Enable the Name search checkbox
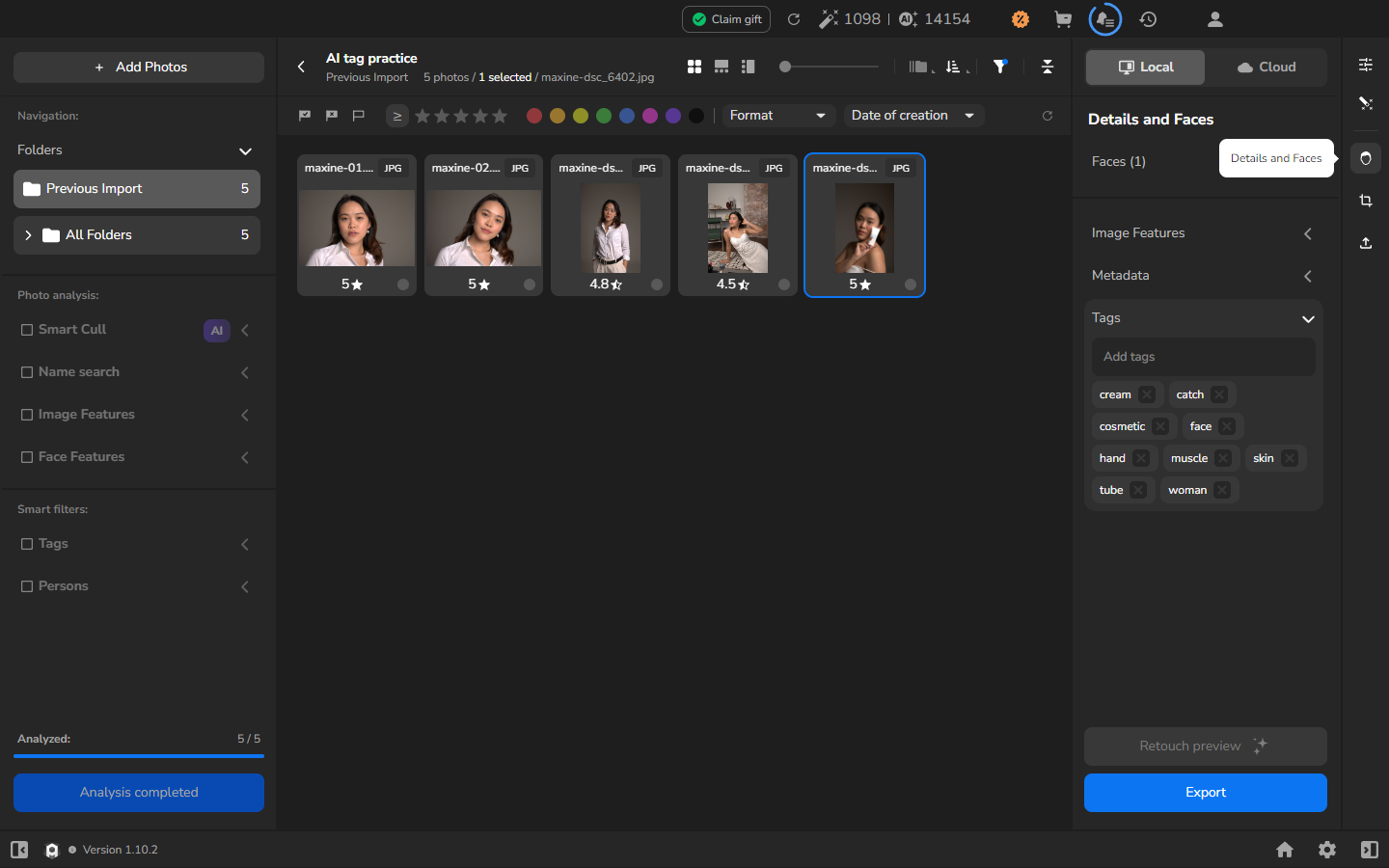 click(x=27, y=372)
